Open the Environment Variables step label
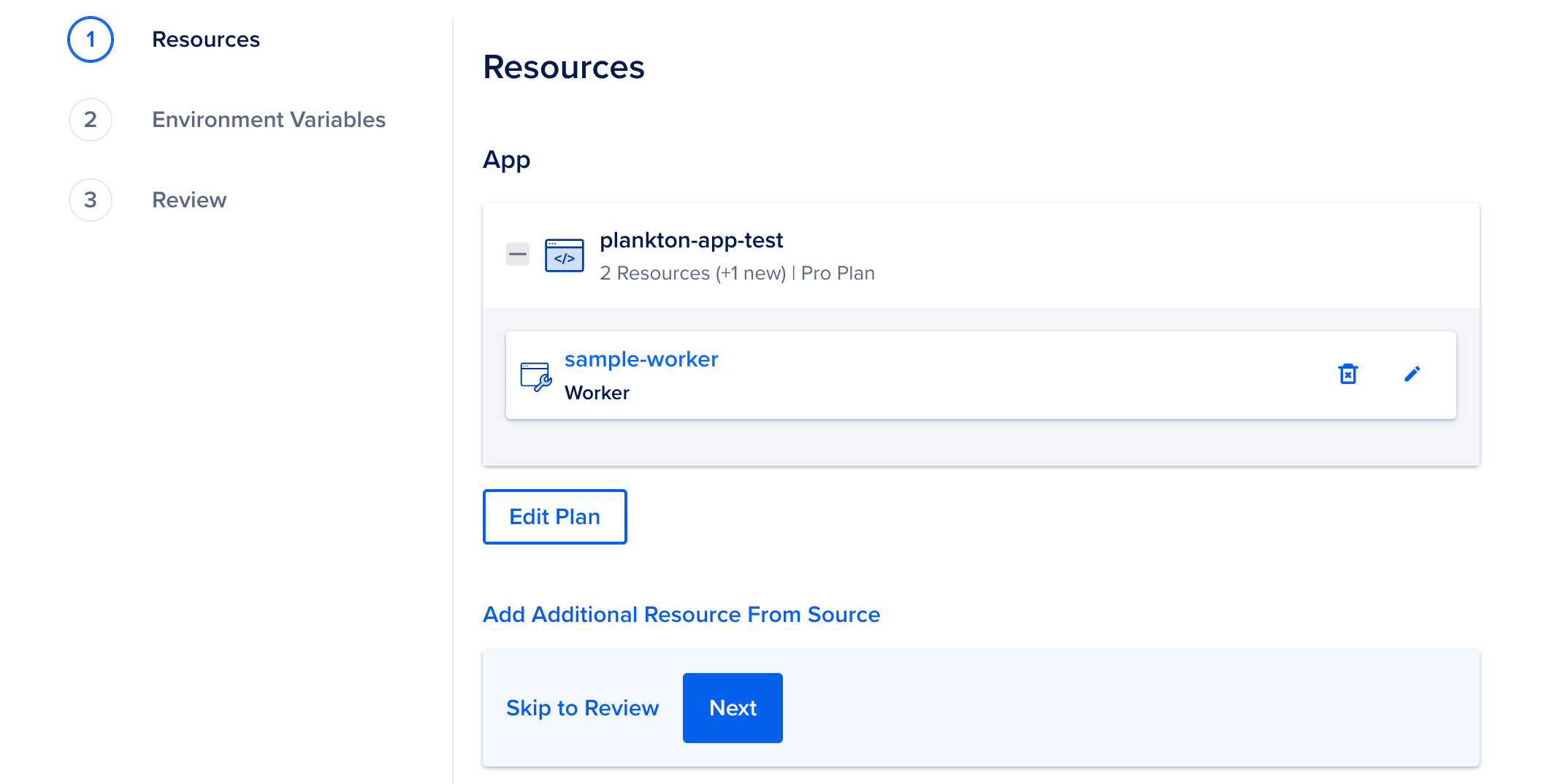Viewport: 1560px width, 784px height. click(x=269, y=120)
